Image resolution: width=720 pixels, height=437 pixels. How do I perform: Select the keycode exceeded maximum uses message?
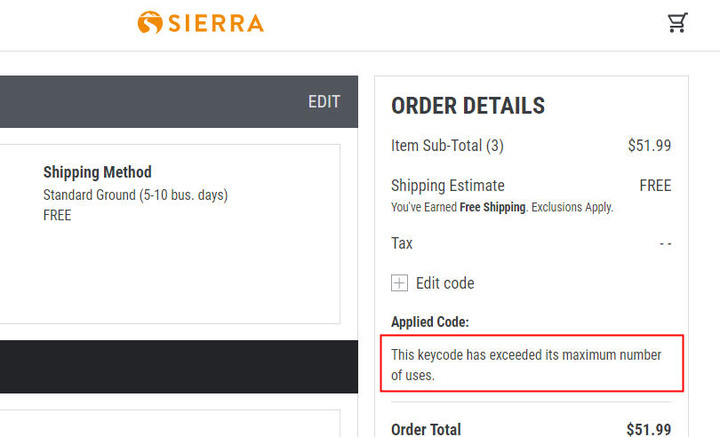(x=526, y=365)
